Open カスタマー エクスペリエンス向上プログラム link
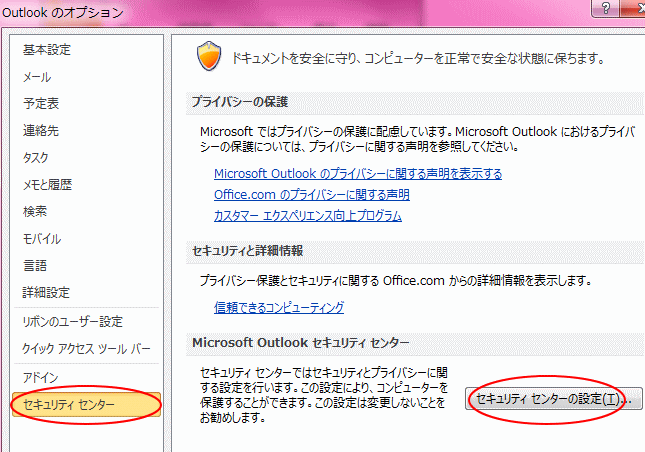This screenshot has height=452, width=645. point(308,216)
